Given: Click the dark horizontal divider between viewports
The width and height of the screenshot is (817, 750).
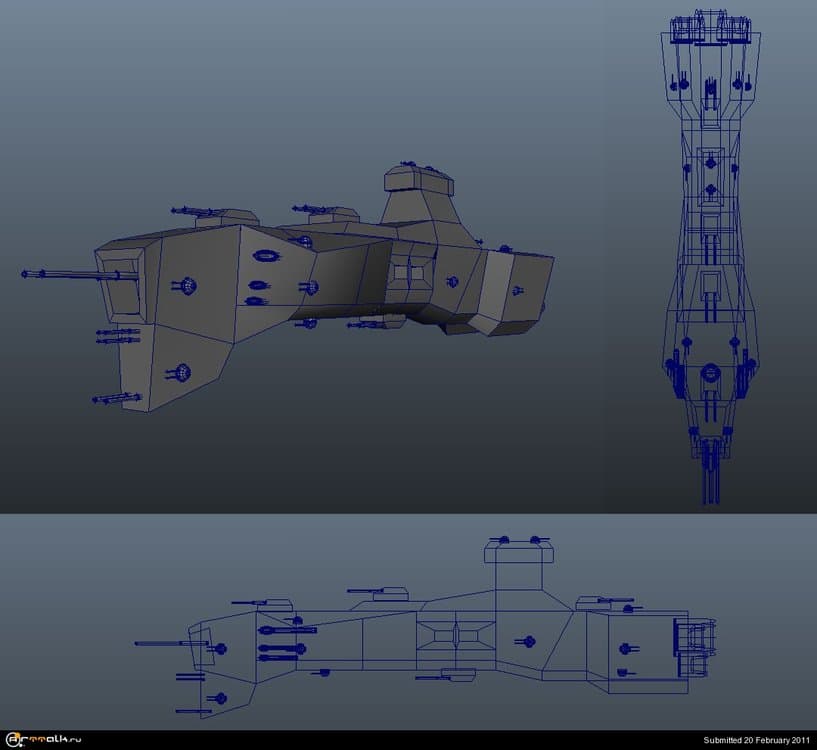Looking at the screenshot, I should pyautogui.click(x=408, y=514).
